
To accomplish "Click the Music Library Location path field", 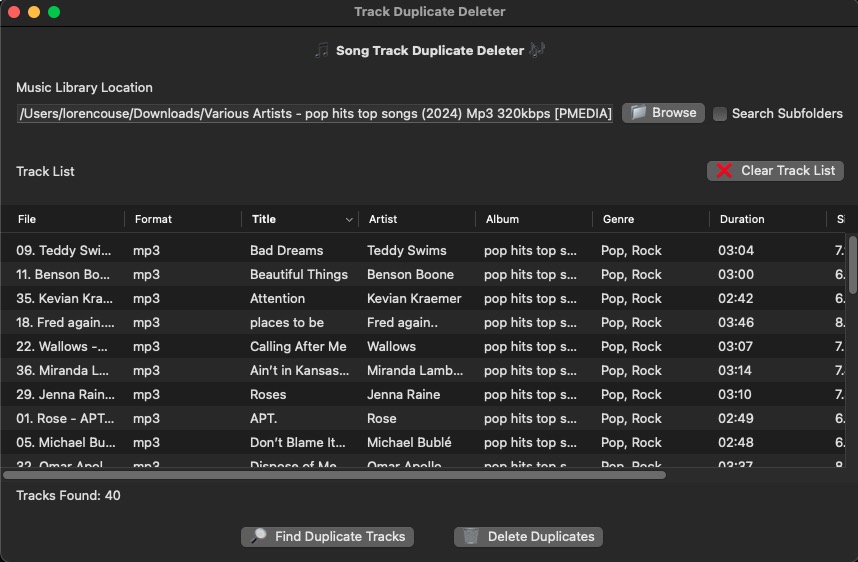I will (x=315, y=113).
